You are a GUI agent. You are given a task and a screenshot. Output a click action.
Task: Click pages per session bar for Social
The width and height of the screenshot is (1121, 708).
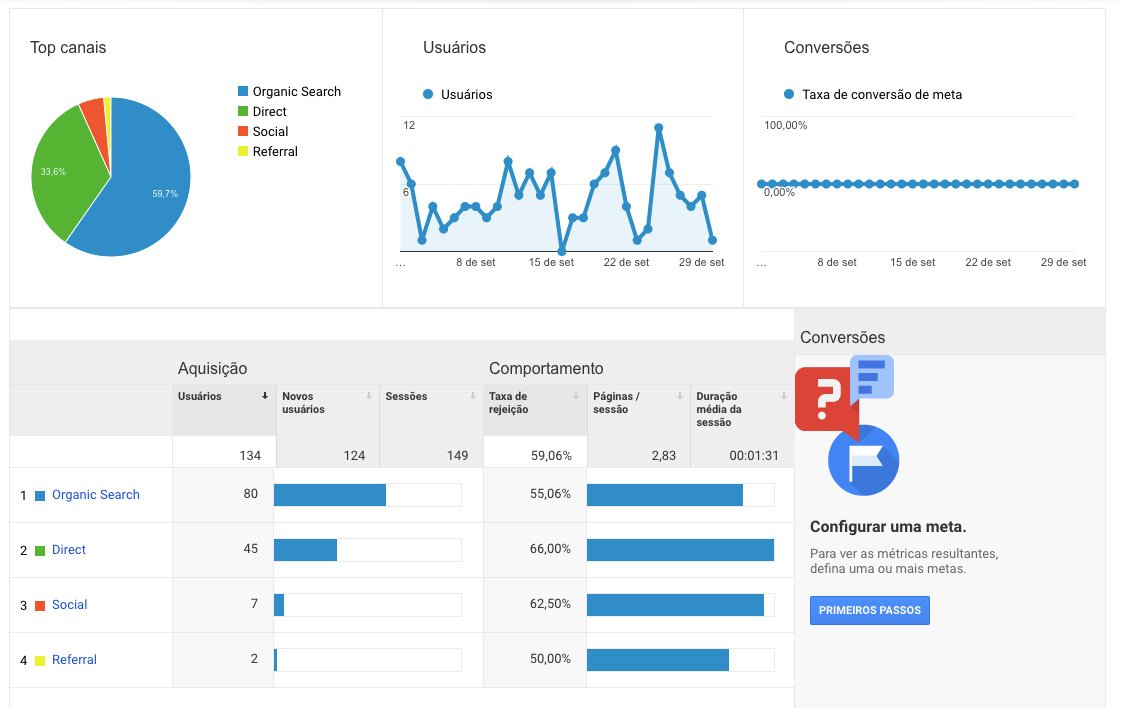coord(676,605)
